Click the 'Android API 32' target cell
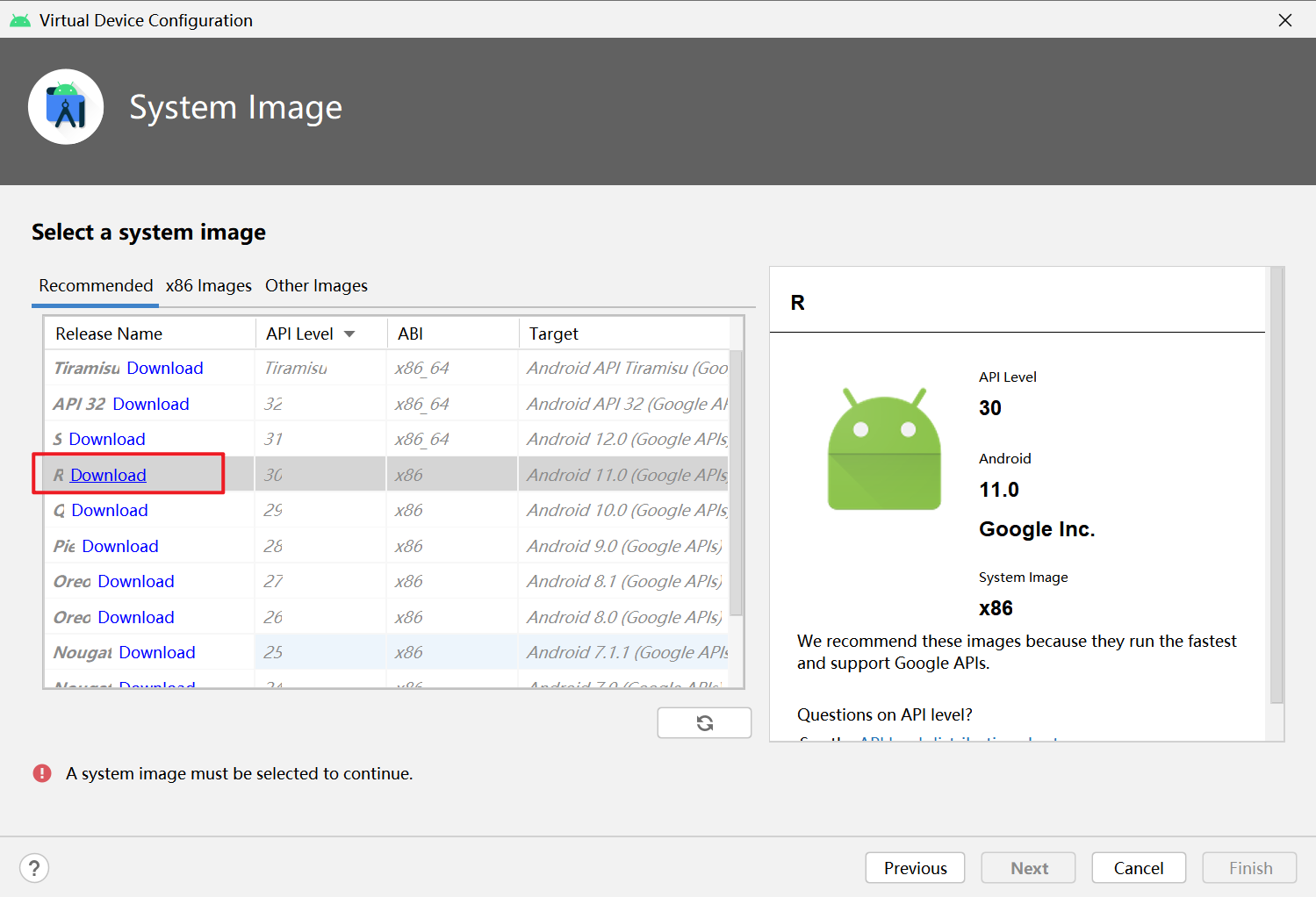1316x897 pixels. 624,404
